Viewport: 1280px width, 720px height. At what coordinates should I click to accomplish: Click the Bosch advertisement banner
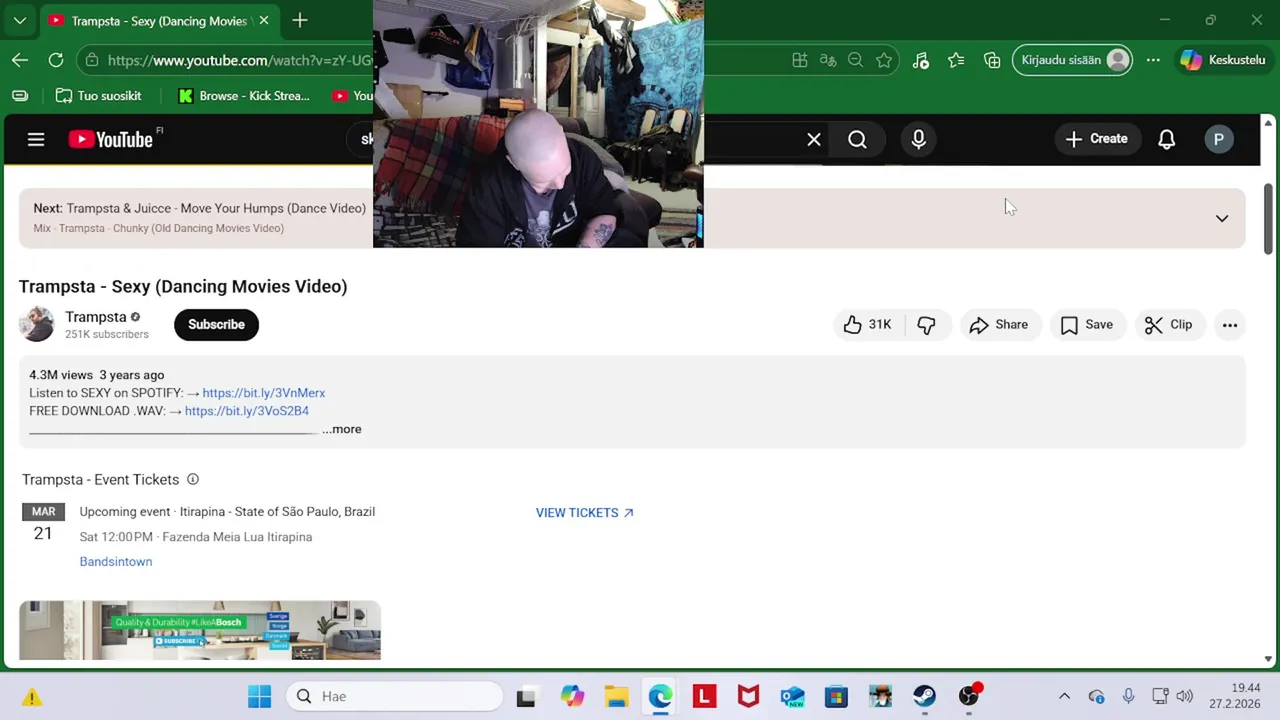[200, 630]
